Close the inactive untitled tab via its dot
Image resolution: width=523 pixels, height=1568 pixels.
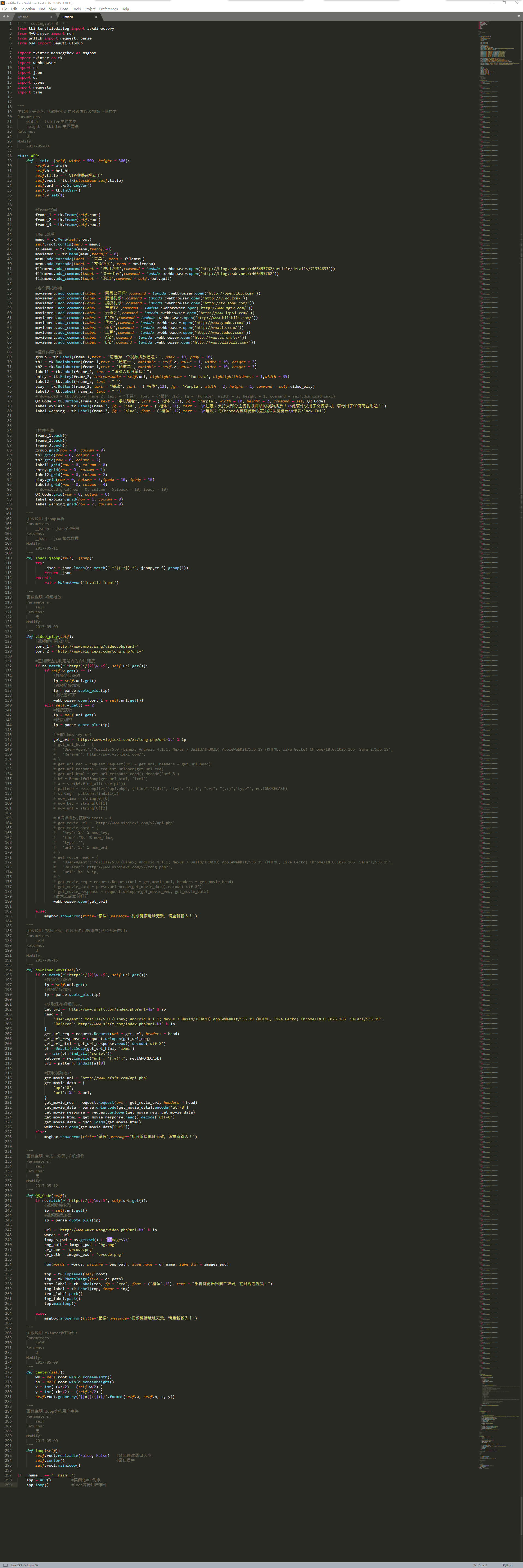pyautogui.click(x=51, y=17)
